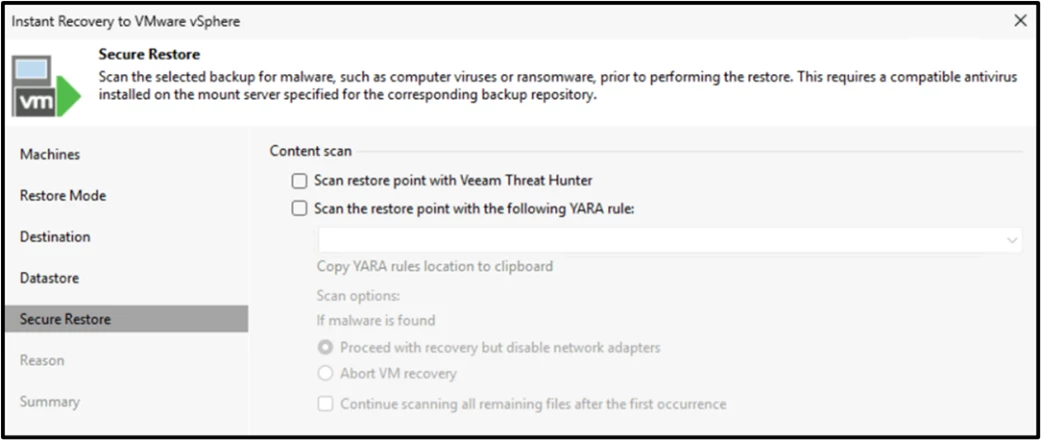
Task: Choose the Abort VM recovery radio option
Action: click(325, 374)
